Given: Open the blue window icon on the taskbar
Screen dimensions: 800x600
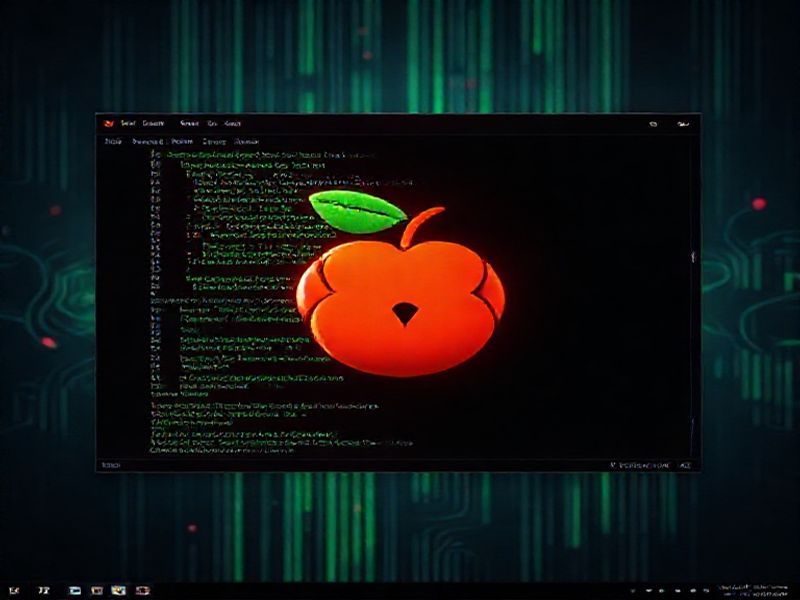Looking at the screenshot, I should click(x=74, y=591).
